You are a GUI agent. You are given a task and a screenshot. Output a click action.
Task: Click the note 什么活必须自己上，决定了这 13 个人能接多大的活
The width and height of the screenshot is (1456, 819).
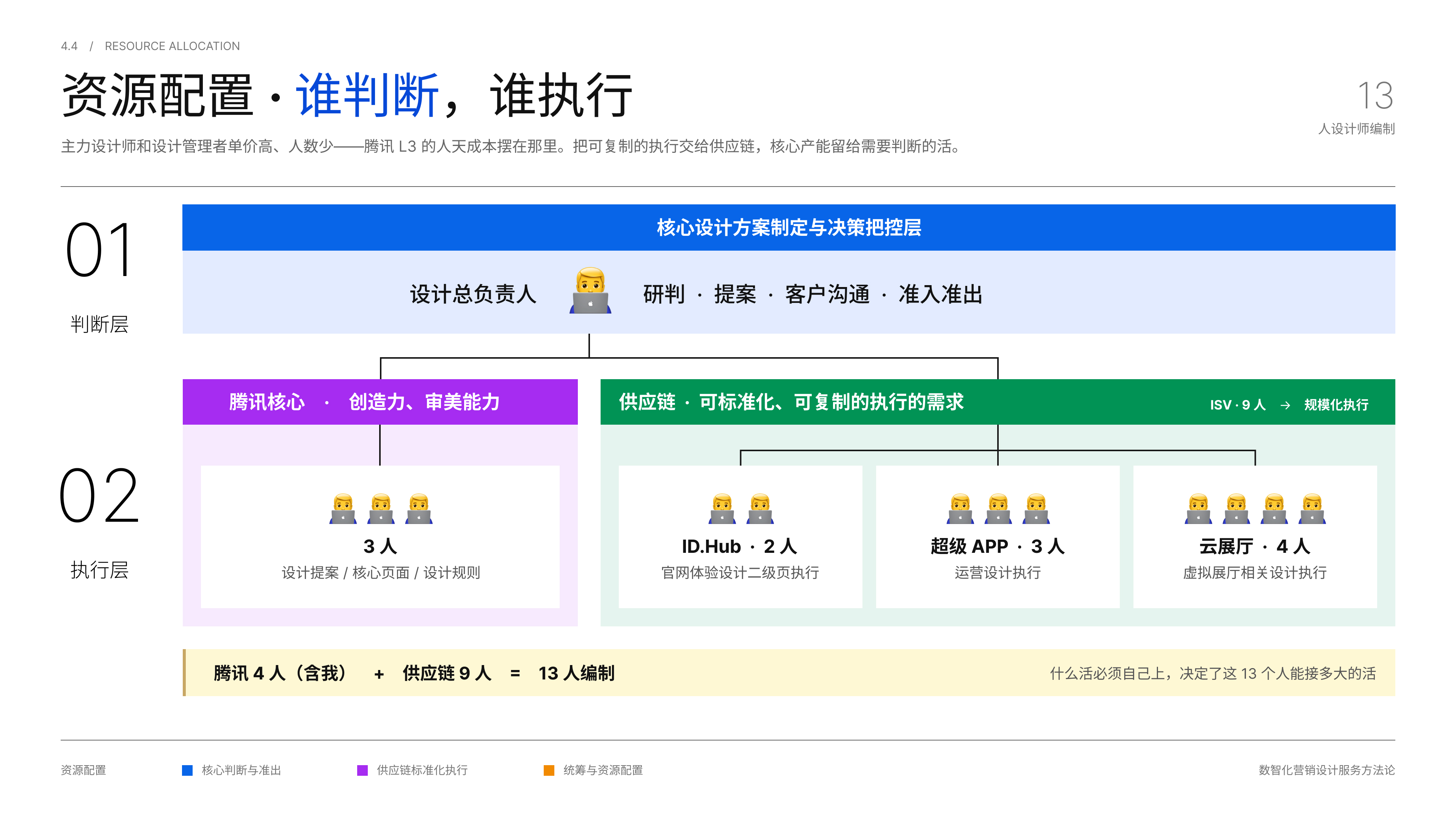pyautogui.click(x=1213, y=673)
